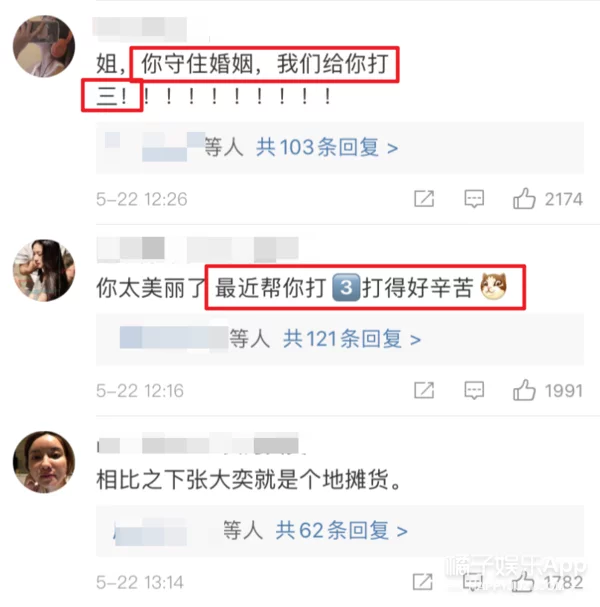Open first commenter's avatar with headphones
This screenshot has width=600, height=607.
[x=44, y=46]
